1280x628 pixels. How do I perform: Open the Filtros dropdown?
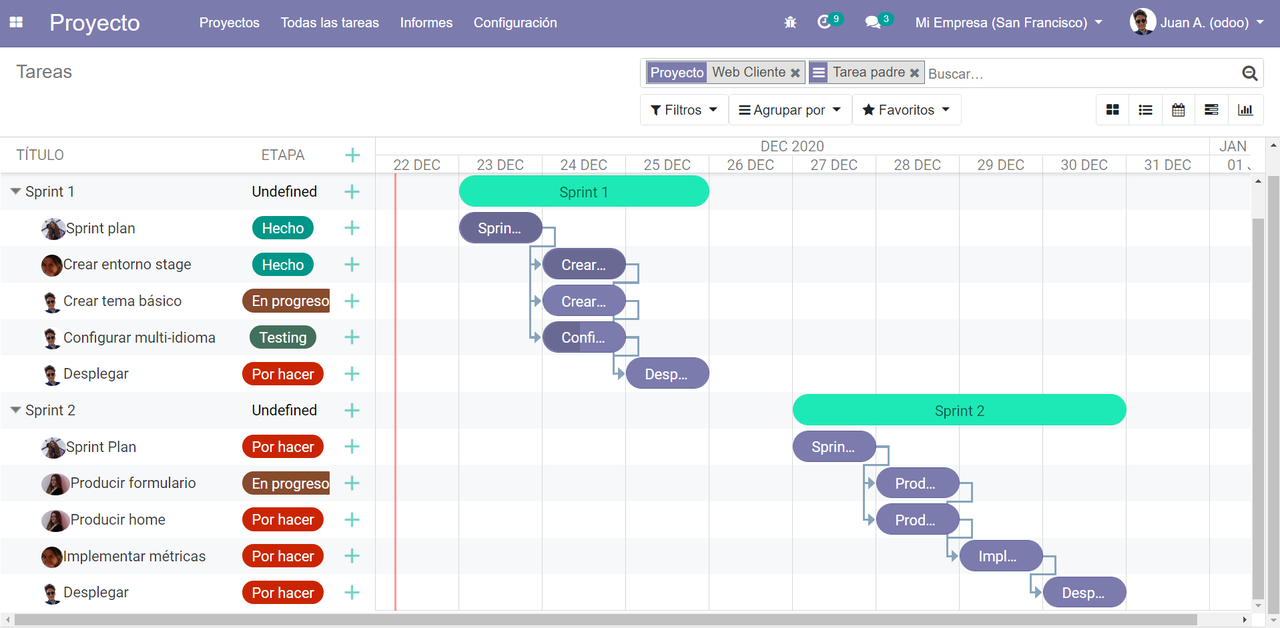[684, 110]
